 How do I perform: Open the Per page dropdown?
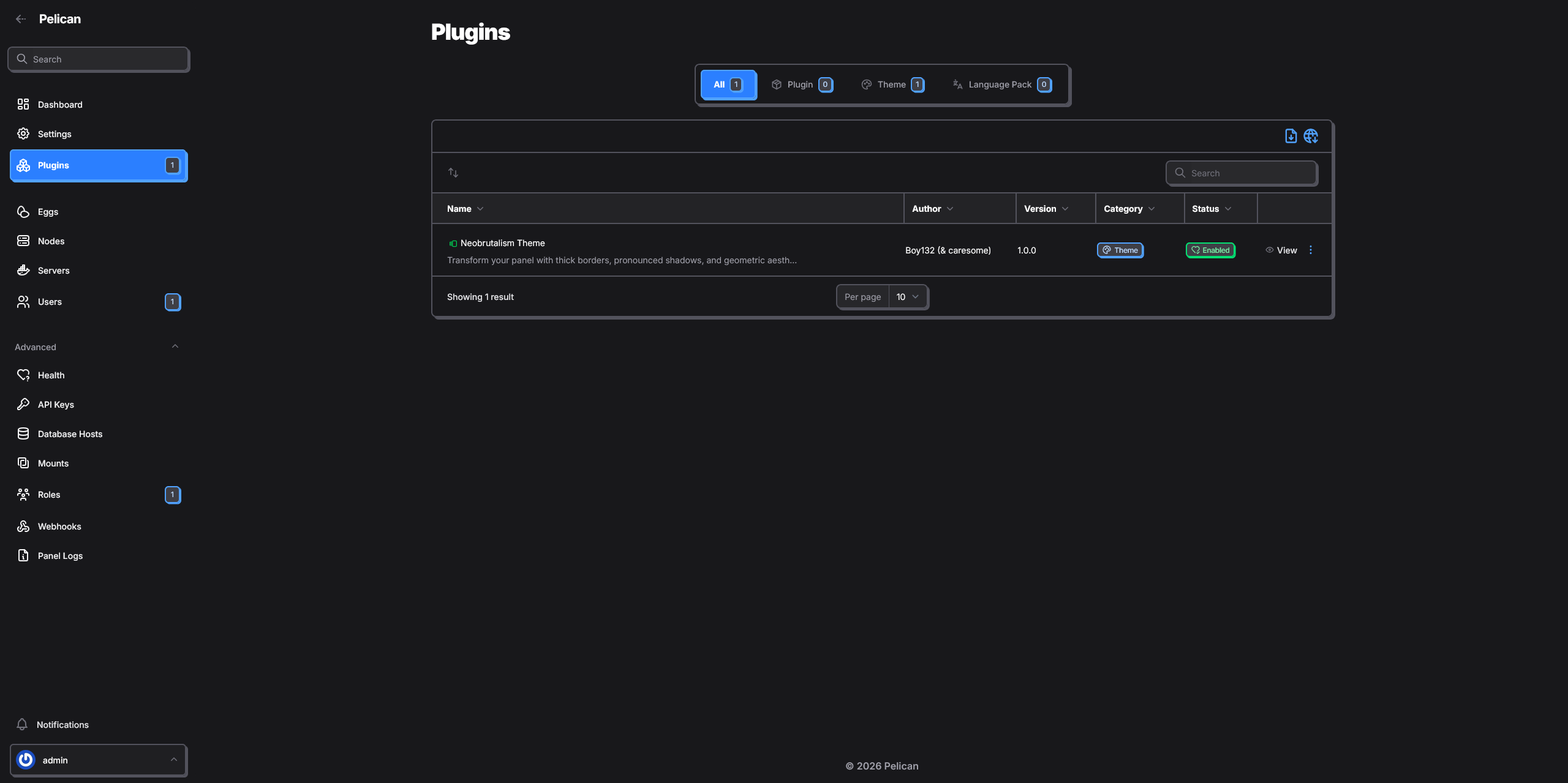tap(907, 297)
